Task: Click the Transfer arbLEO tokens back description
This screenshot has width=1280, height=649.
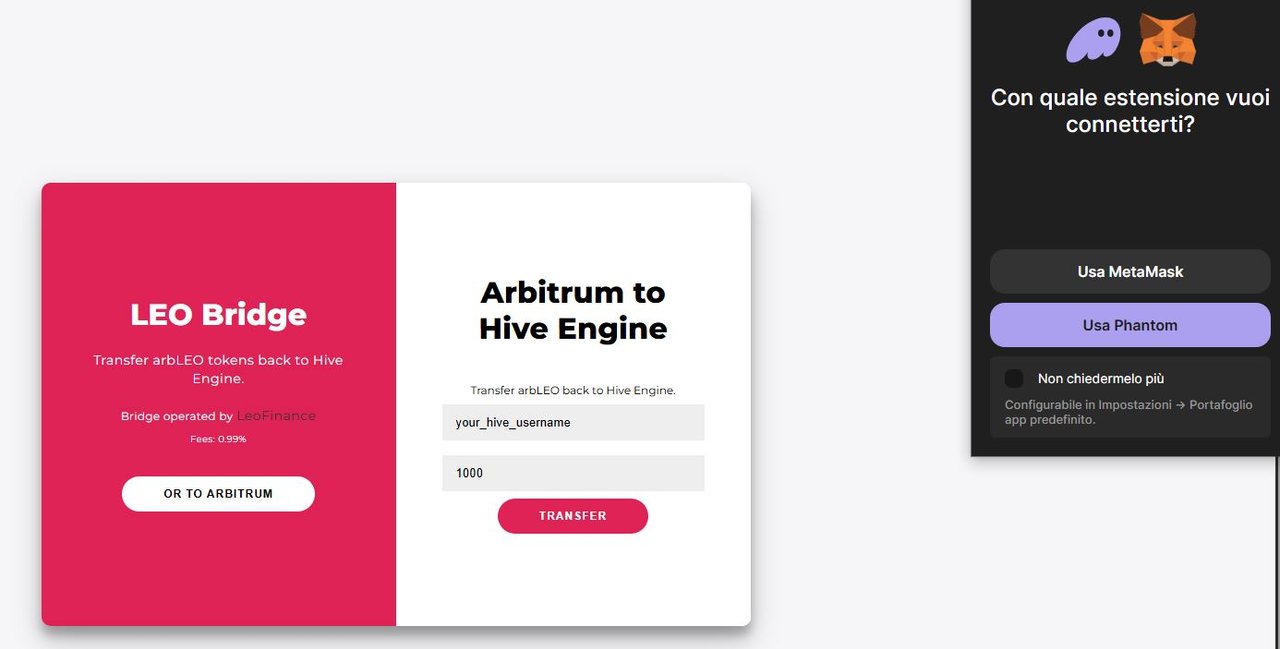Action: [218, 369]
